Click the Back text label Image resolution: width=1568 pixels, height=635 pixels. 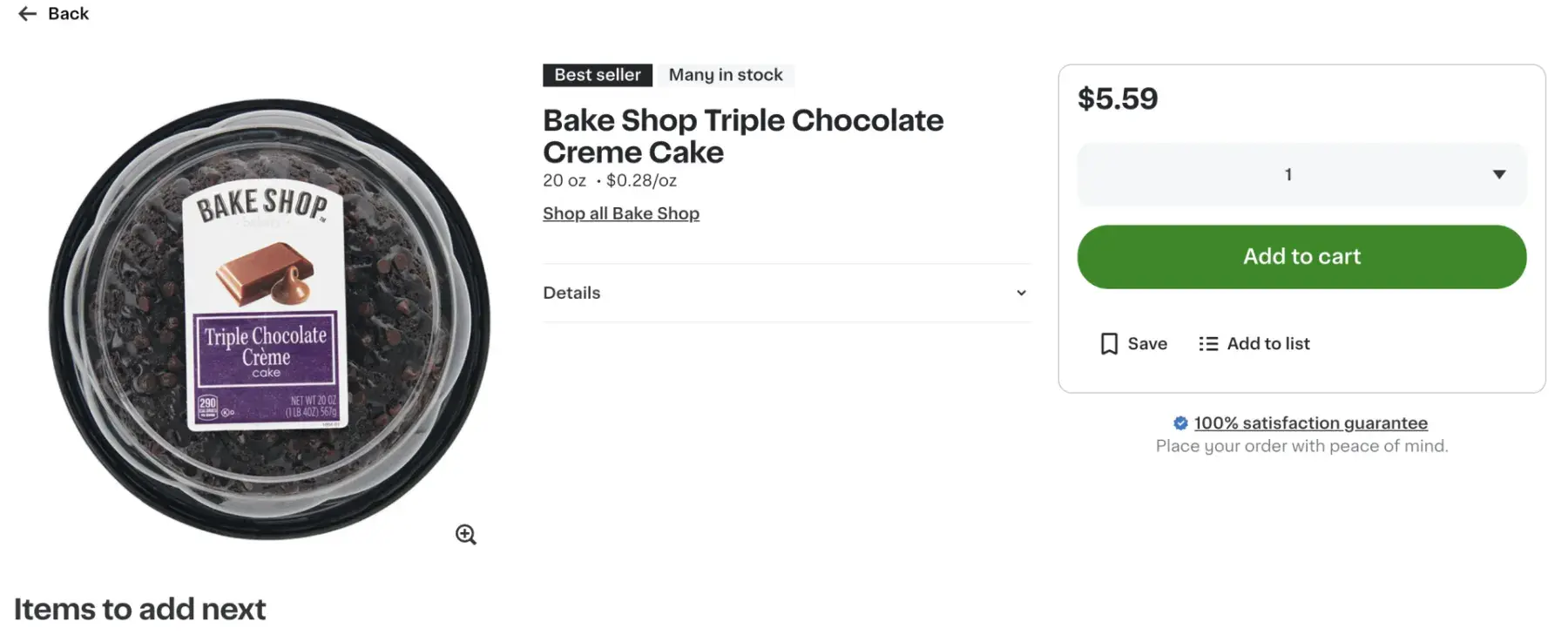(x=68, y=14)
